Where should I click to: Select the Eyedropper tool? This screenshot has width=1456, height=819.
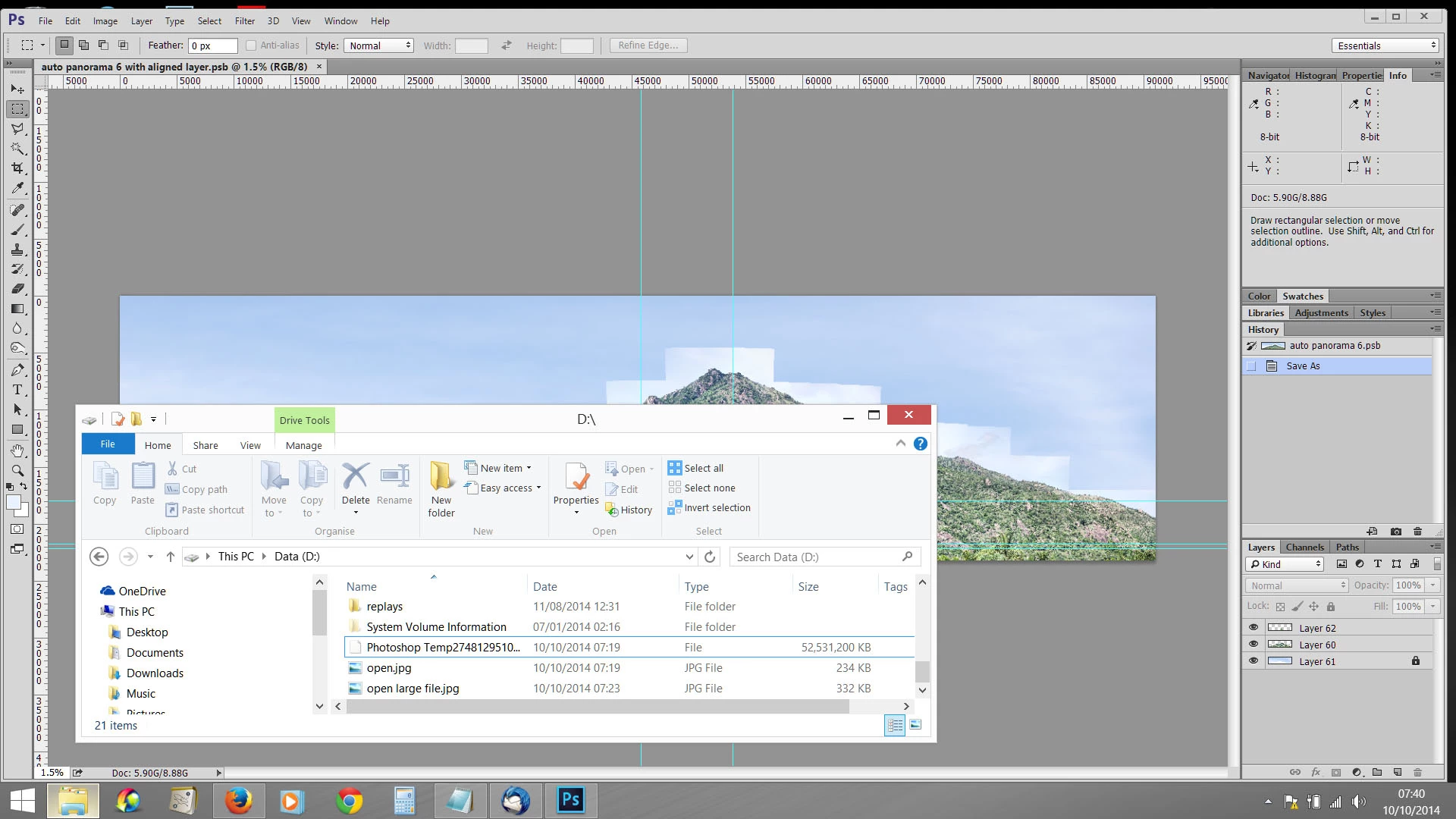[17, 188]
